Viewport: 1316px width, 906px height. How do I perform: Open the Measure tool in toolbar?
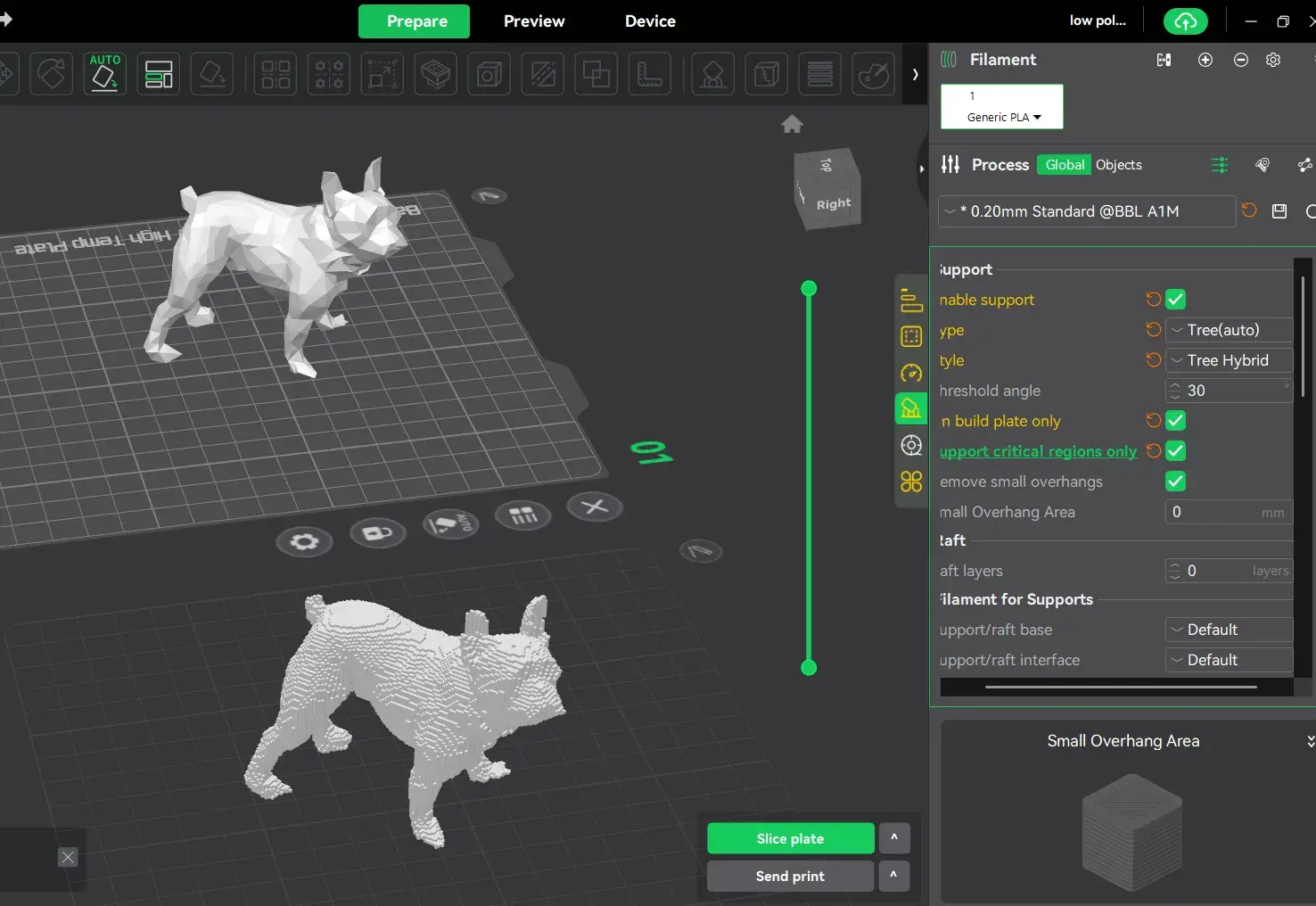(x=649, y=74)
